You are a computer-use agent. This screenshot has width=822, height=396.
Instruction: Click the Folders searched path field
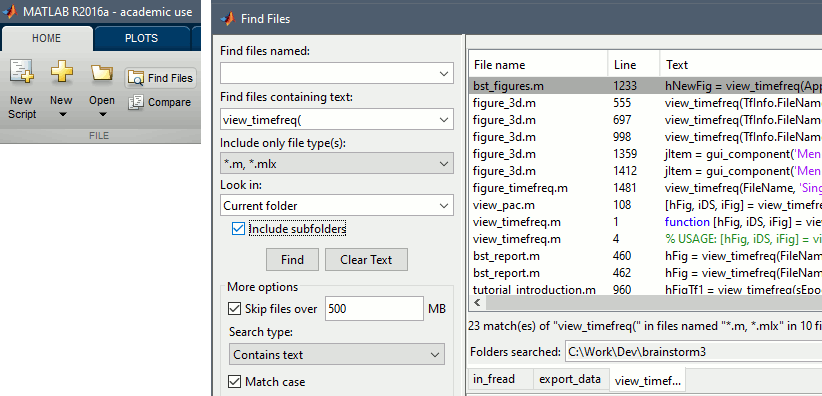[x=693, y=351]
